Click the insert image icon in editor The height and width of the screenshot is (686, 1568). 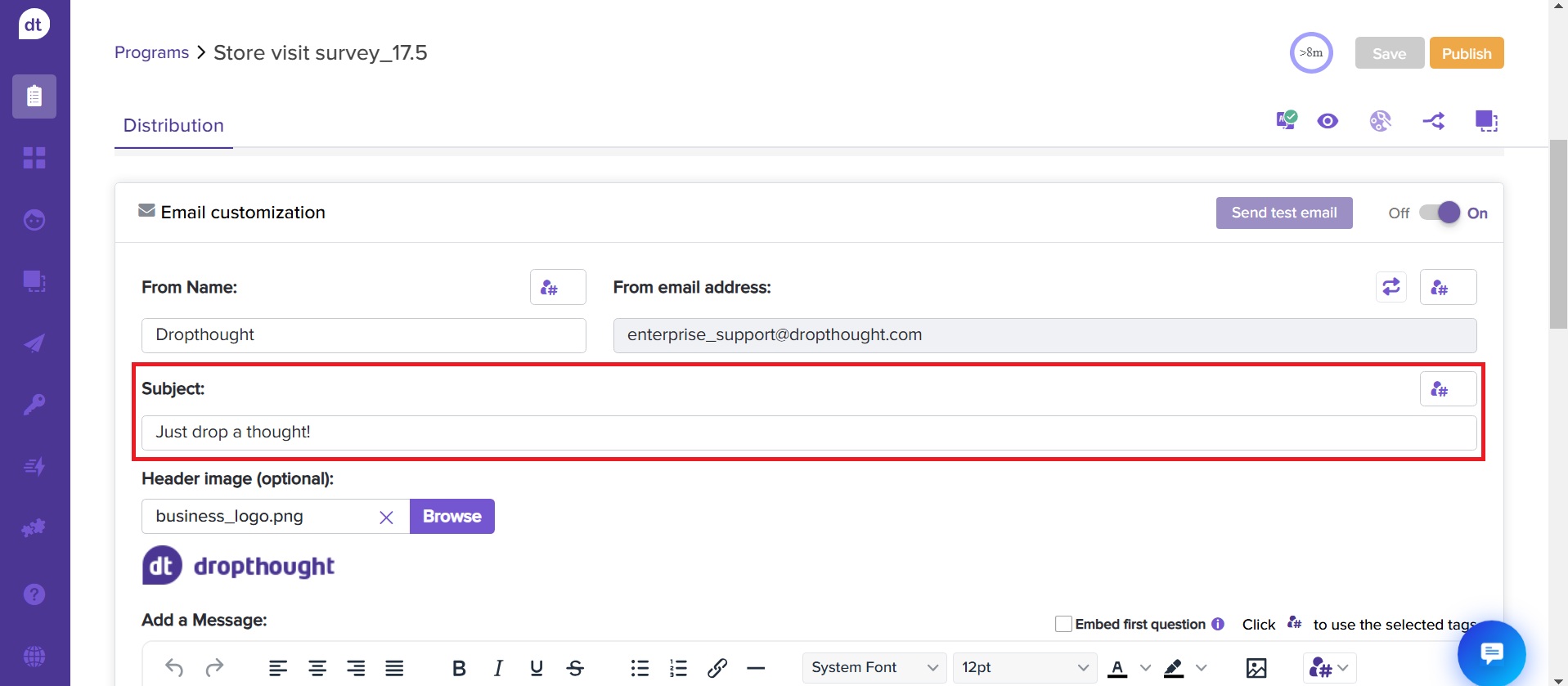coord(1256,668)
